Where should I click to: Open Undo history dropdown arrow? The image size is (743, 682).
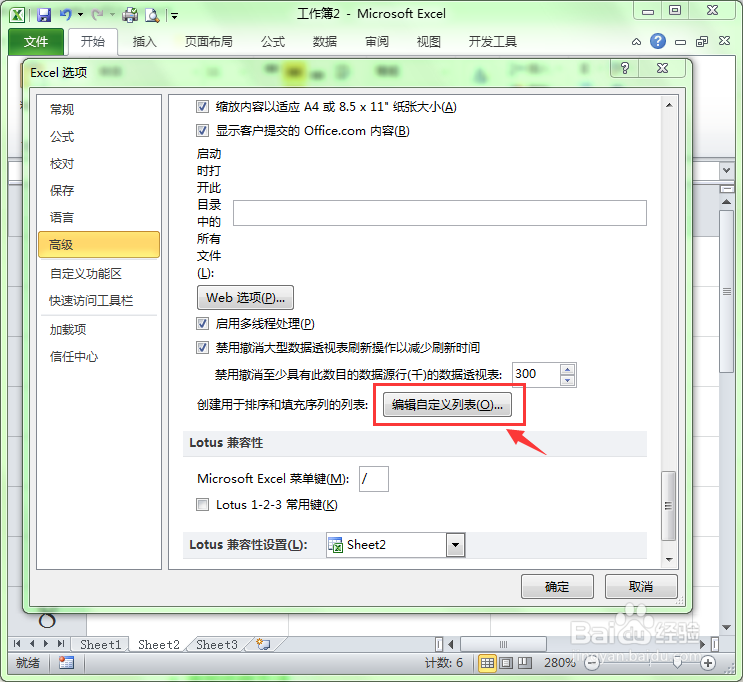point(81,15)
